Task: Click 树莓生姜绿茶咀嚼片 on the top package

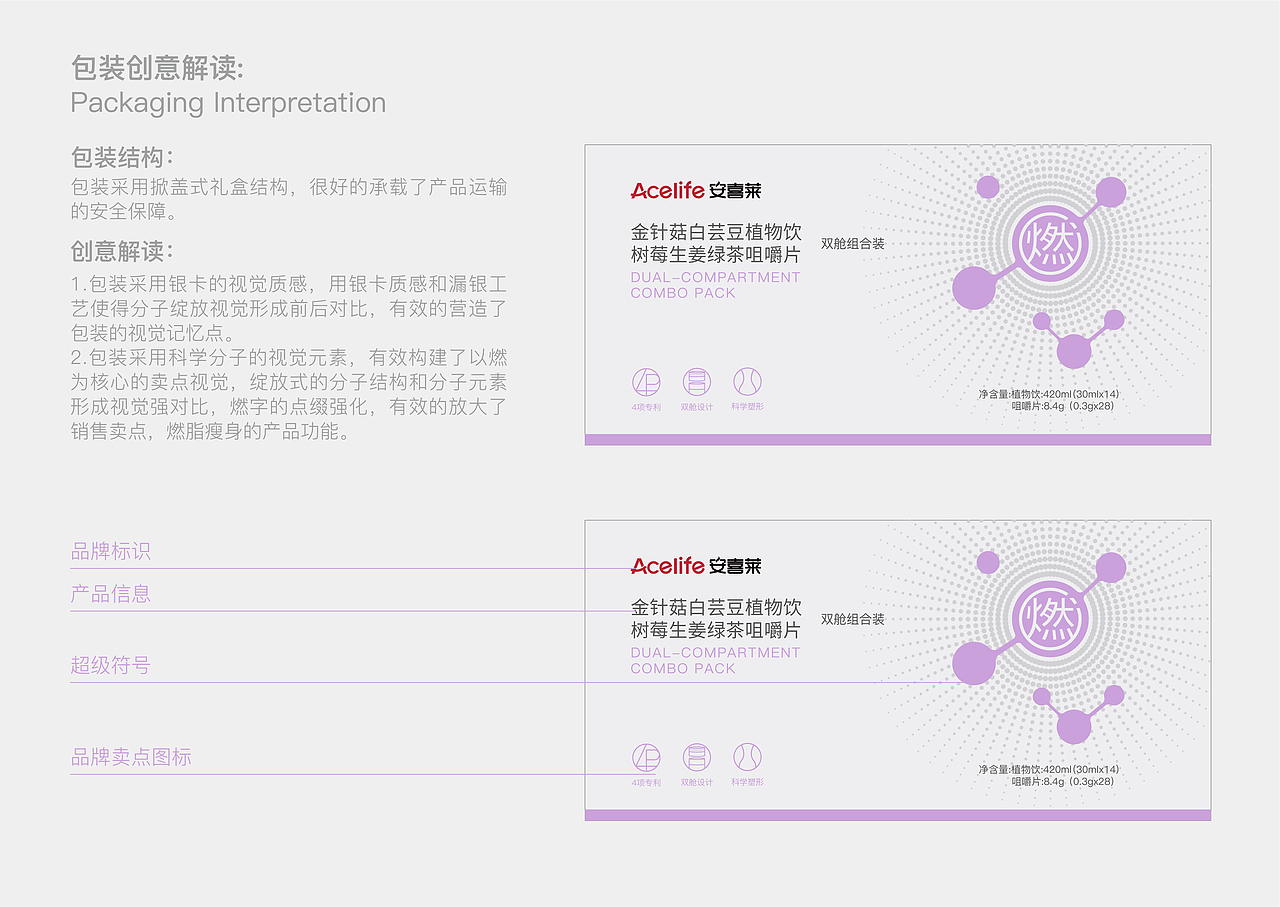Action: click(x=716, y=256)
